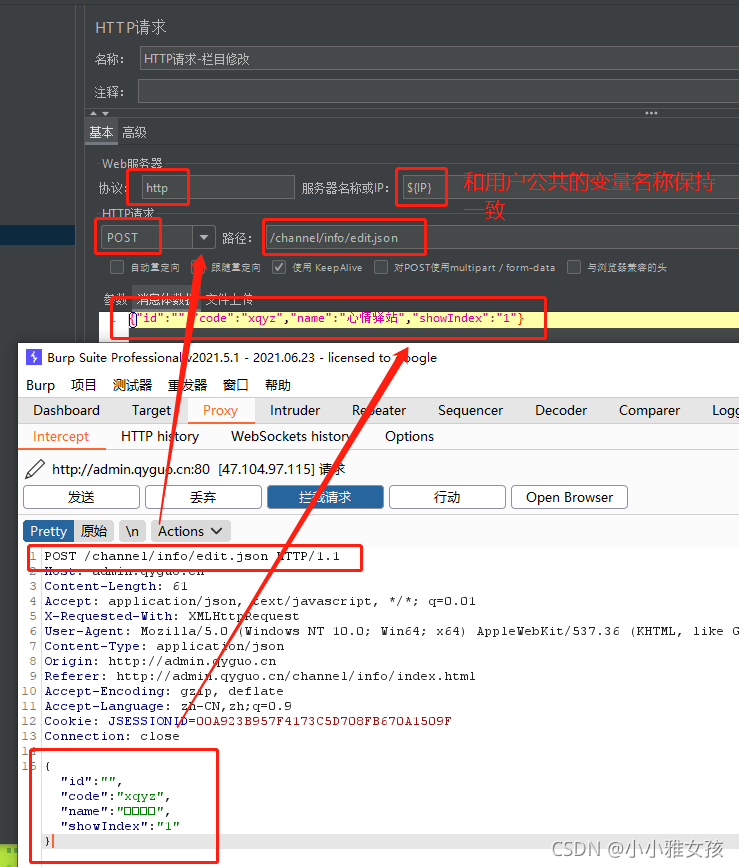This screenshot has height=867, width=739.
Task: Click the Open Browser button
Action: tap(569, 497)
